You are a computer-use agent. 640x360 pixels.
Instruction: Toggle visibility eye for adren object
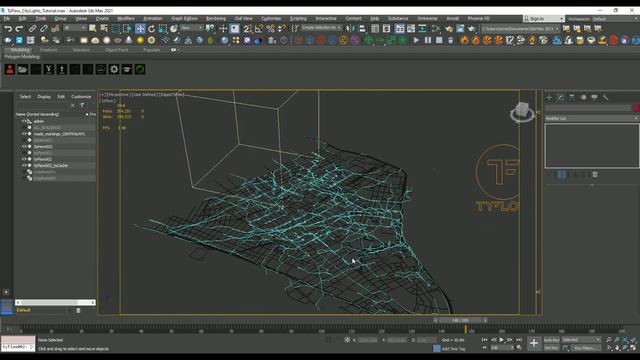[x=24, y=121]
